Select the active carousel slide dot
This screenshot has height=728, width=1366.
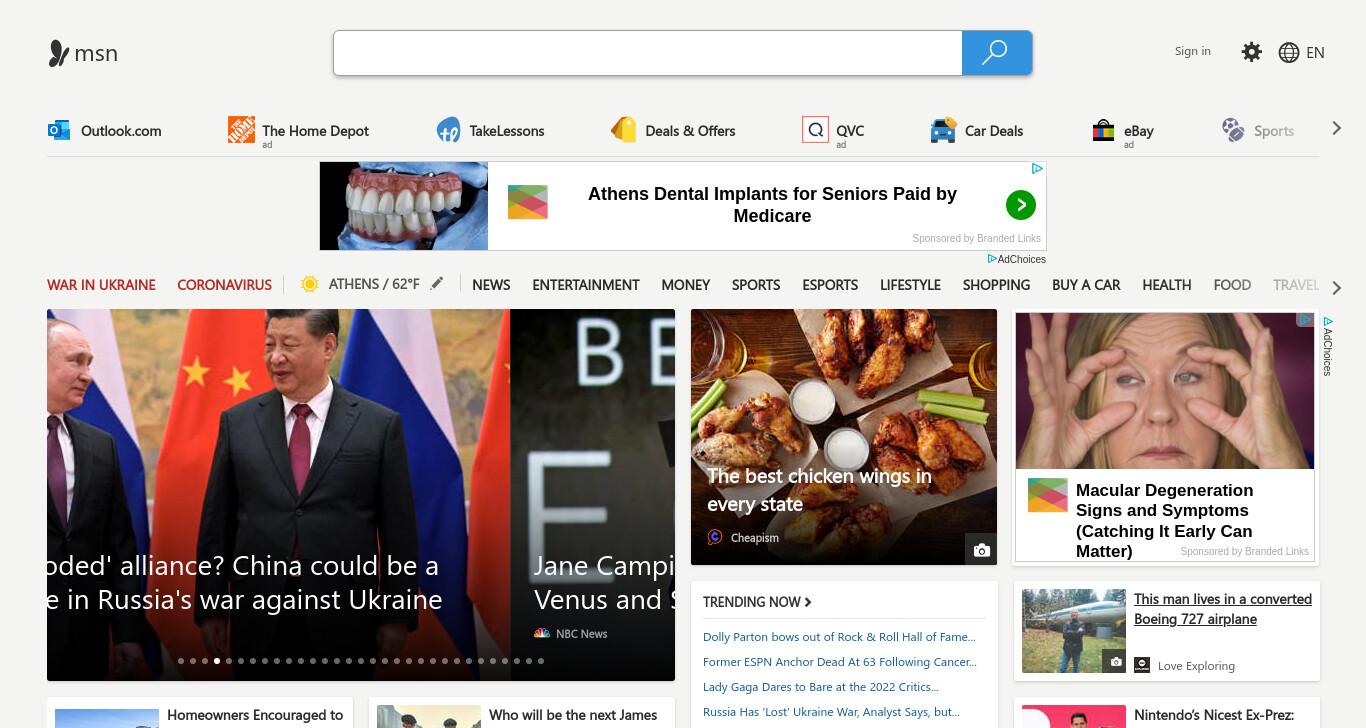(217, 661)
